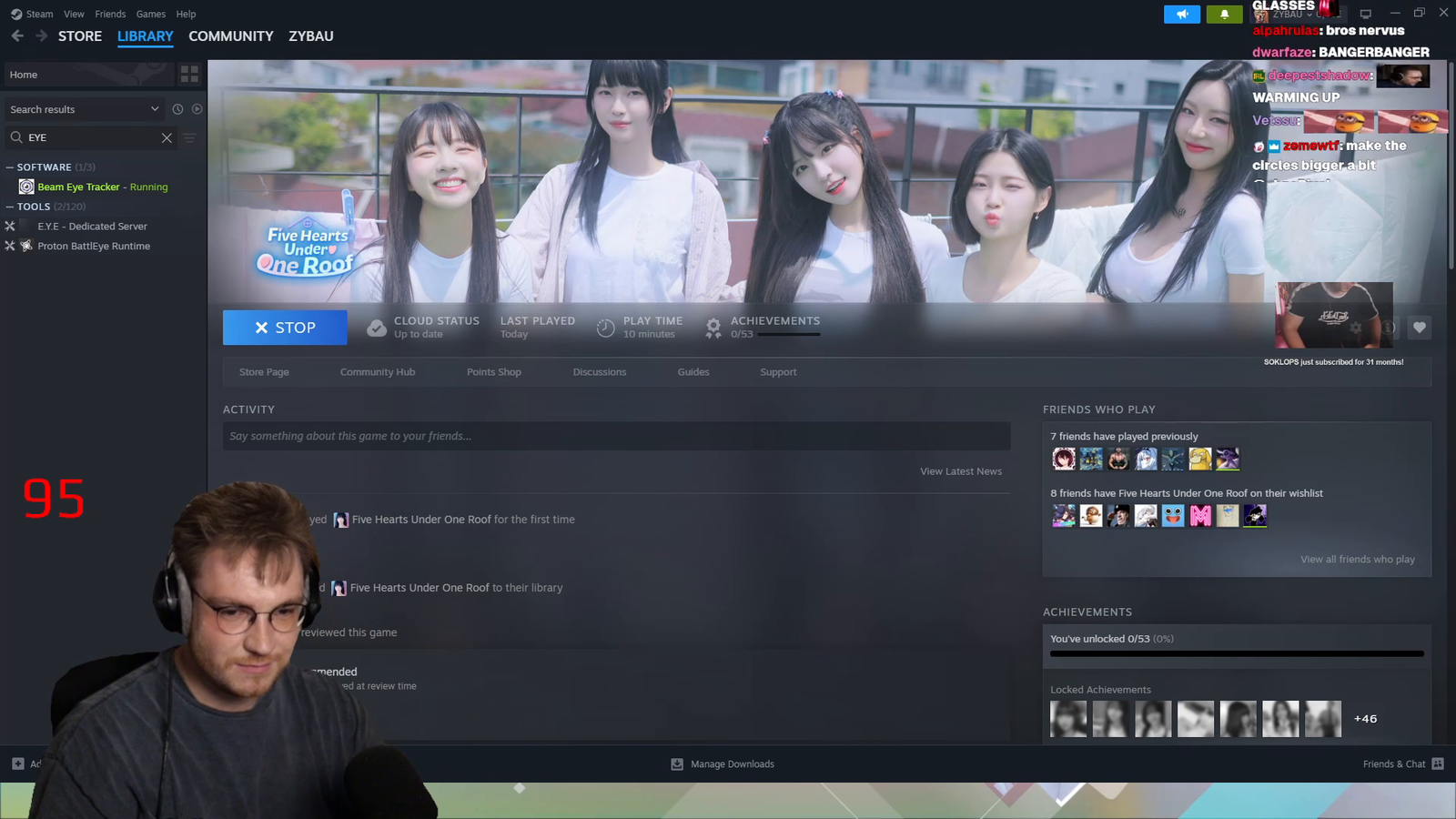
Task: Click the Manage Downloads icon
Action: [677, 764]
